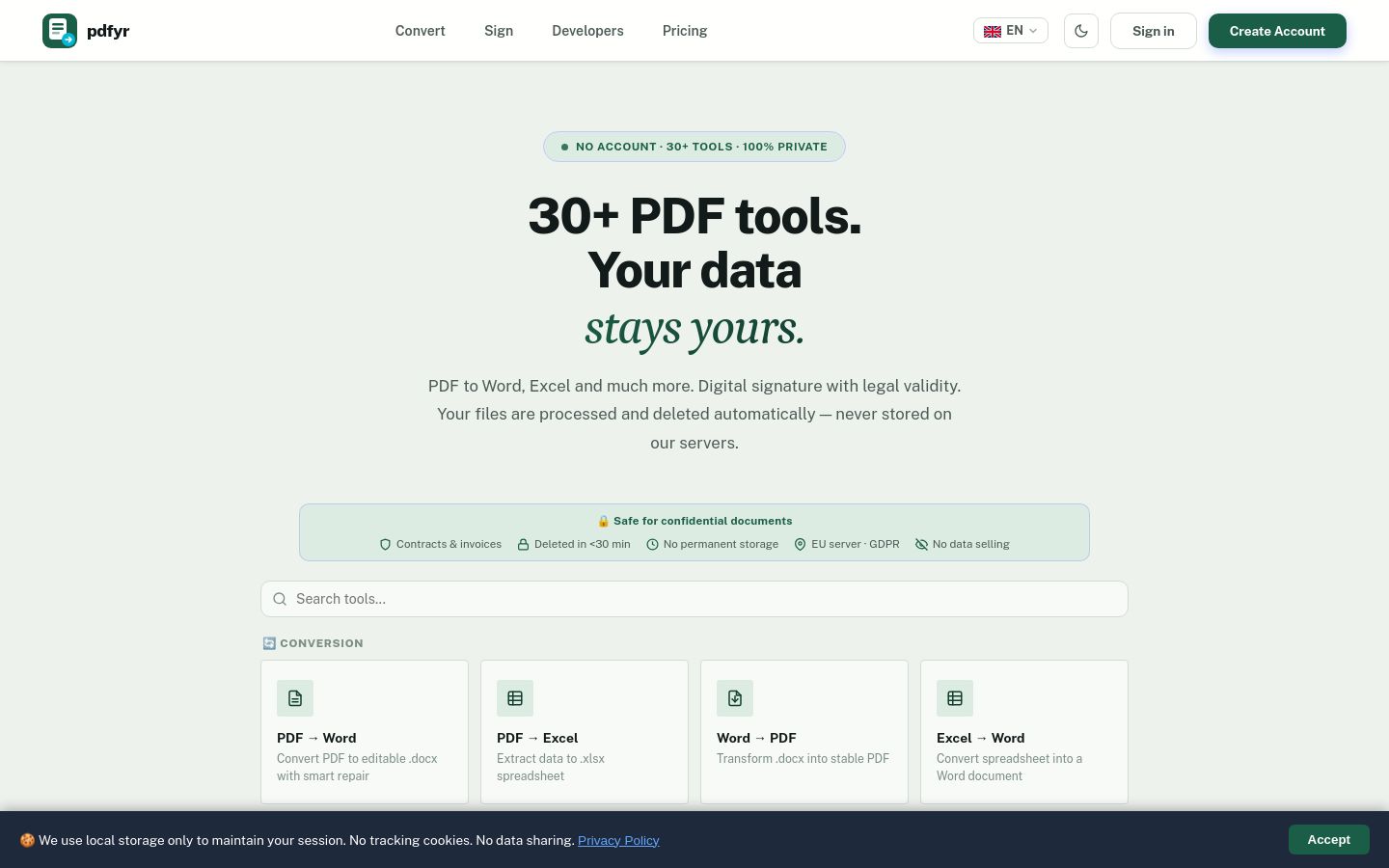Image resolution: width=1389 pixels, height=868 pixels.
Task: Click the 'CONVERSION' section heading text
Action: (321, 643)
